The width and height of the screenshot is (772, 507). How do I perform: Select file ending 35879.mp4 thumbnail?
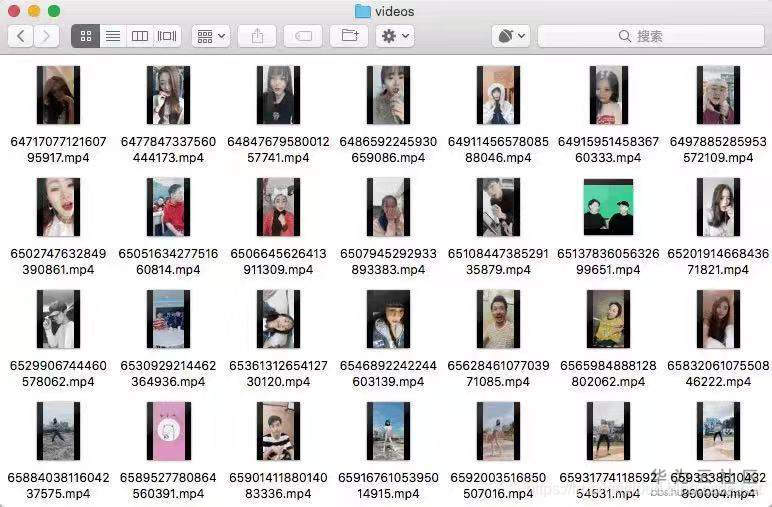(x=498, y=207)
